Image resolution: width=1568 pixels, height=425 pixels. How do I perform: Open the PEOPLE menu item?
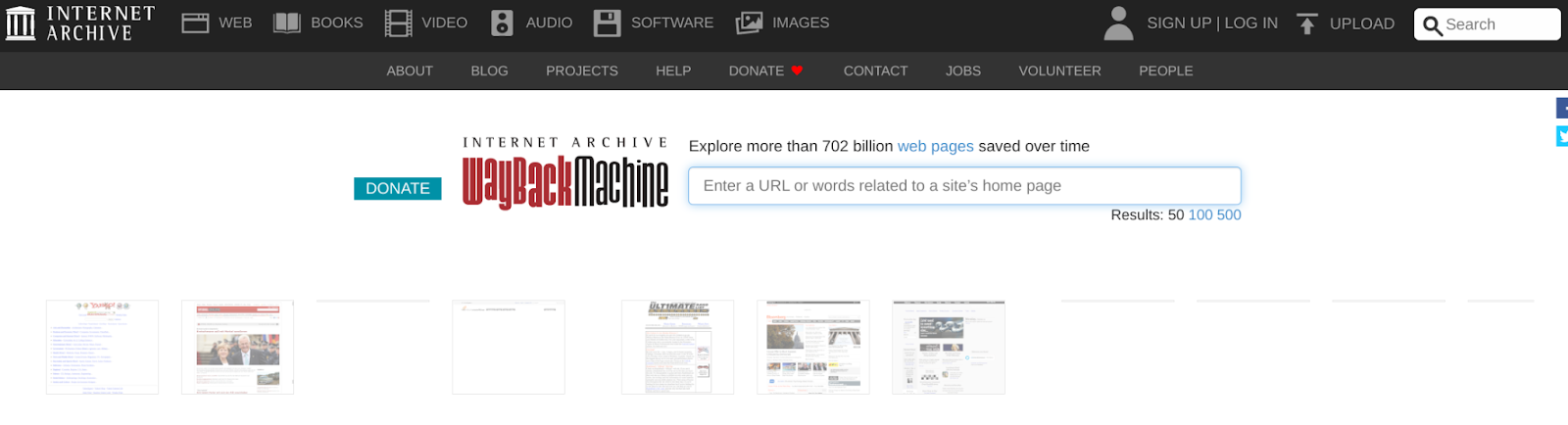click(1165, 71)
